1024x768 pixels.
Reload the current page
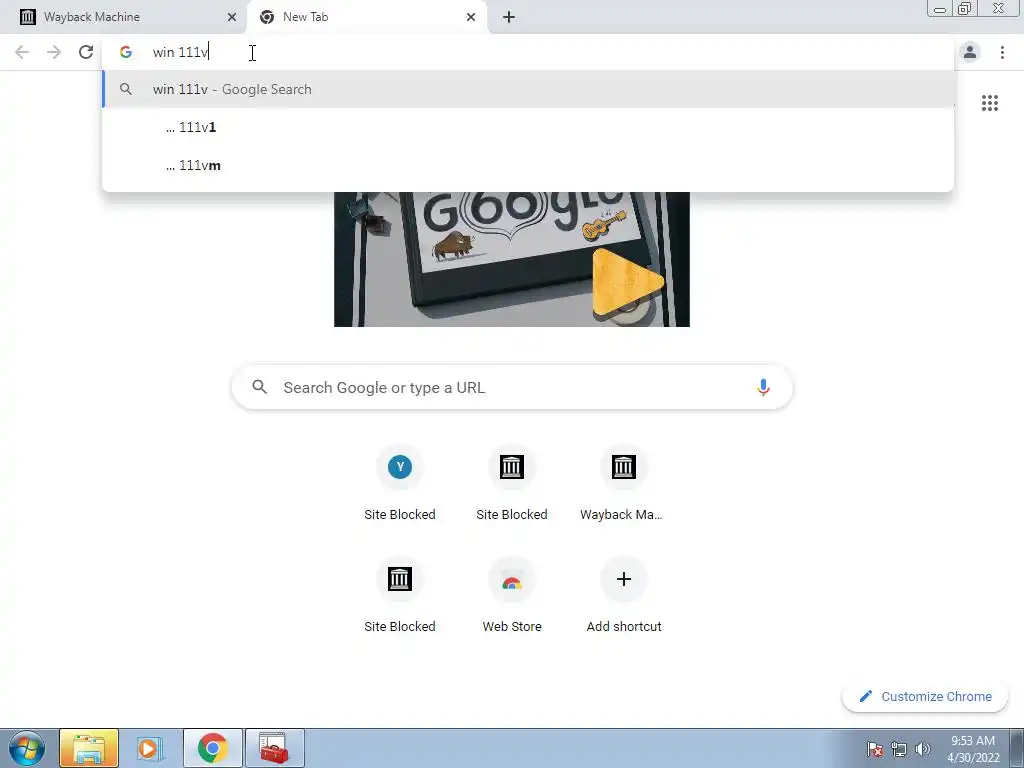[86, 52]
